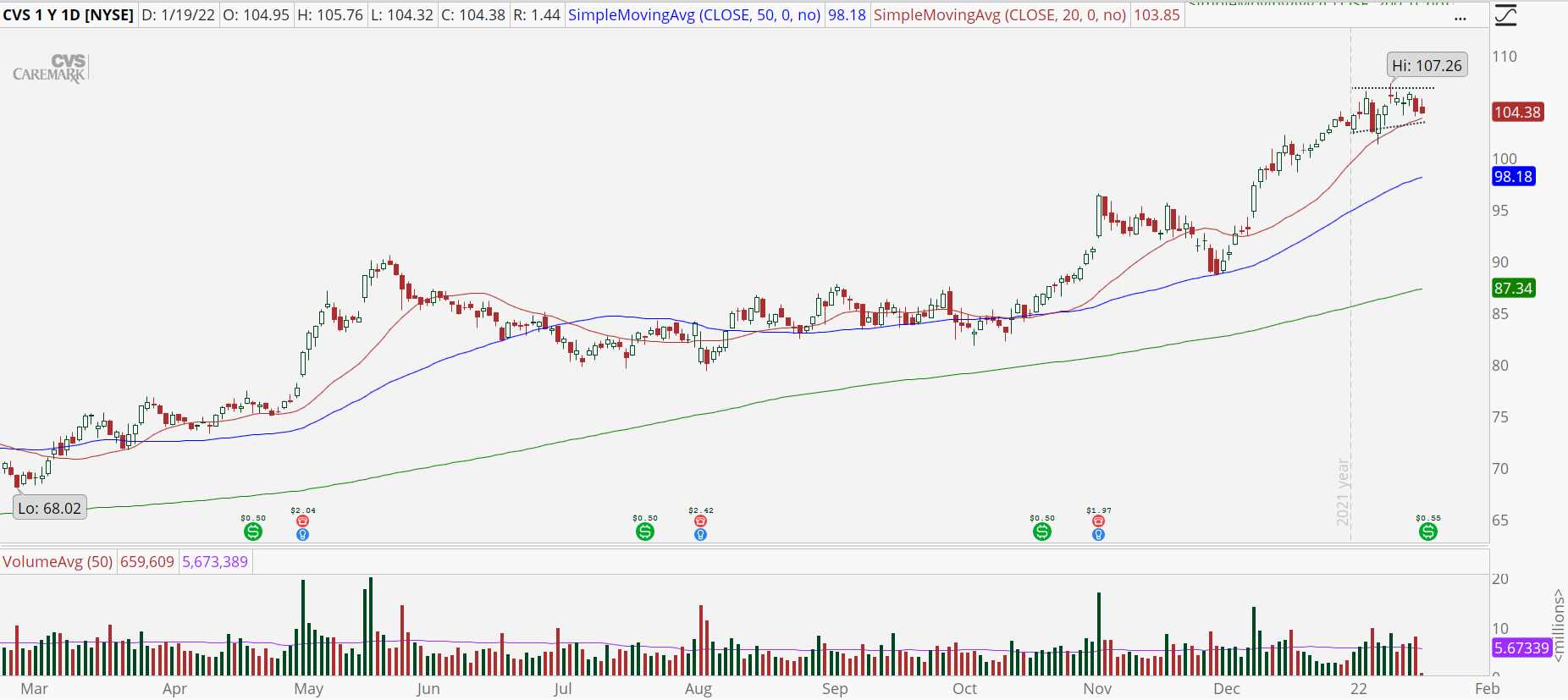
Task: Click the blue lightbulb icon below $2.42
Action: (700, 534)
